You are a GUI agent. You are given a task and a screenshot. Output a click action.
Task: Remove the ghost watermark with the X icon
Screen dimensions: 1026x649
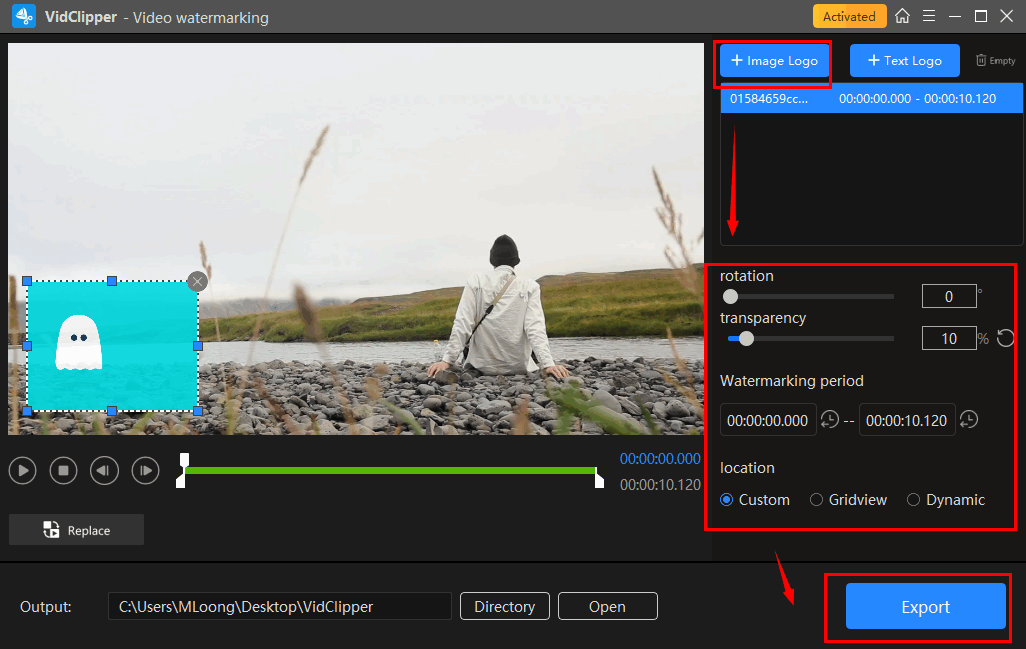pos(198,282)
